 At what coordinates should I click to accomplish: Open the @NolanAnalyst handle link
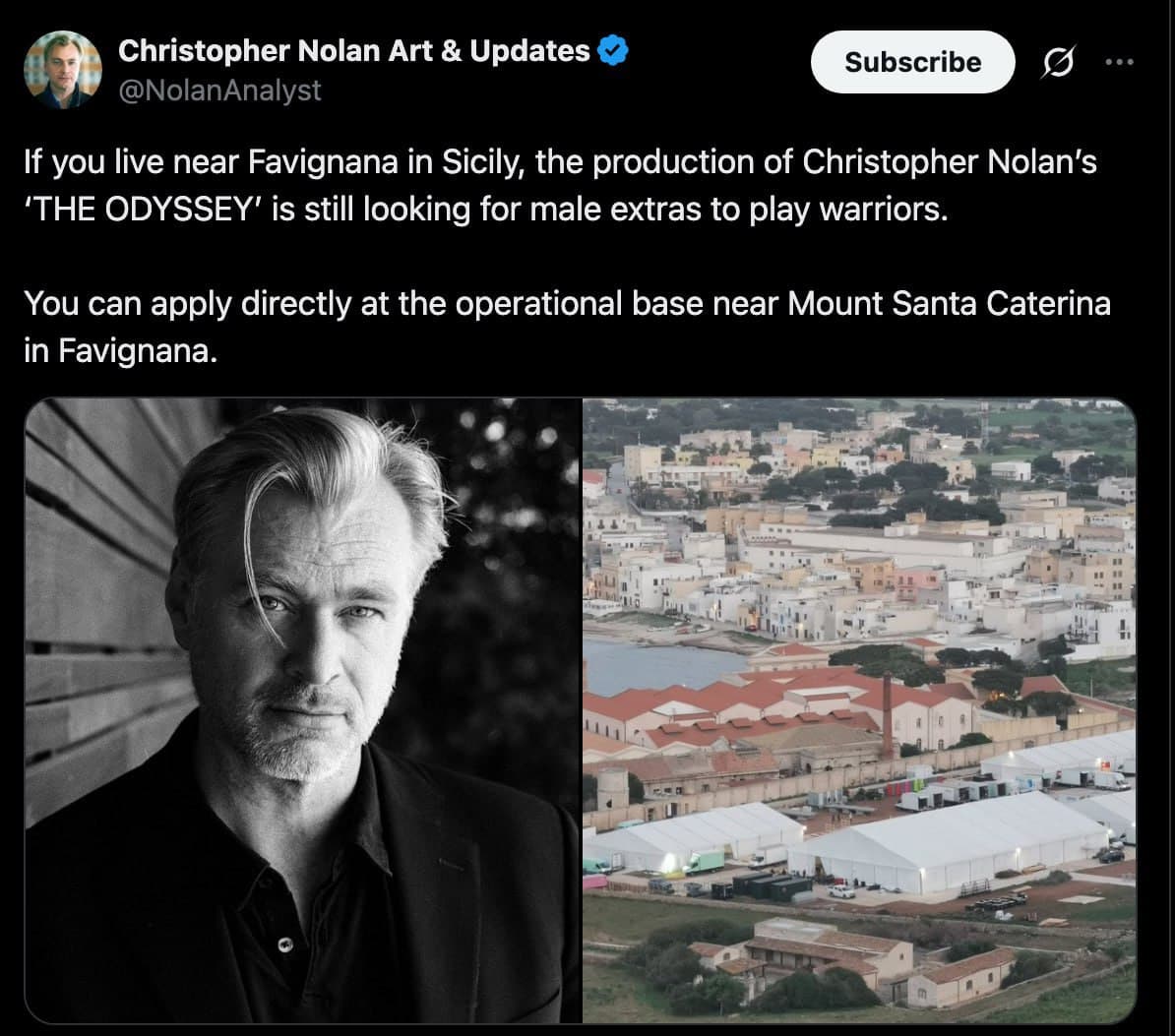coord(219,91)
